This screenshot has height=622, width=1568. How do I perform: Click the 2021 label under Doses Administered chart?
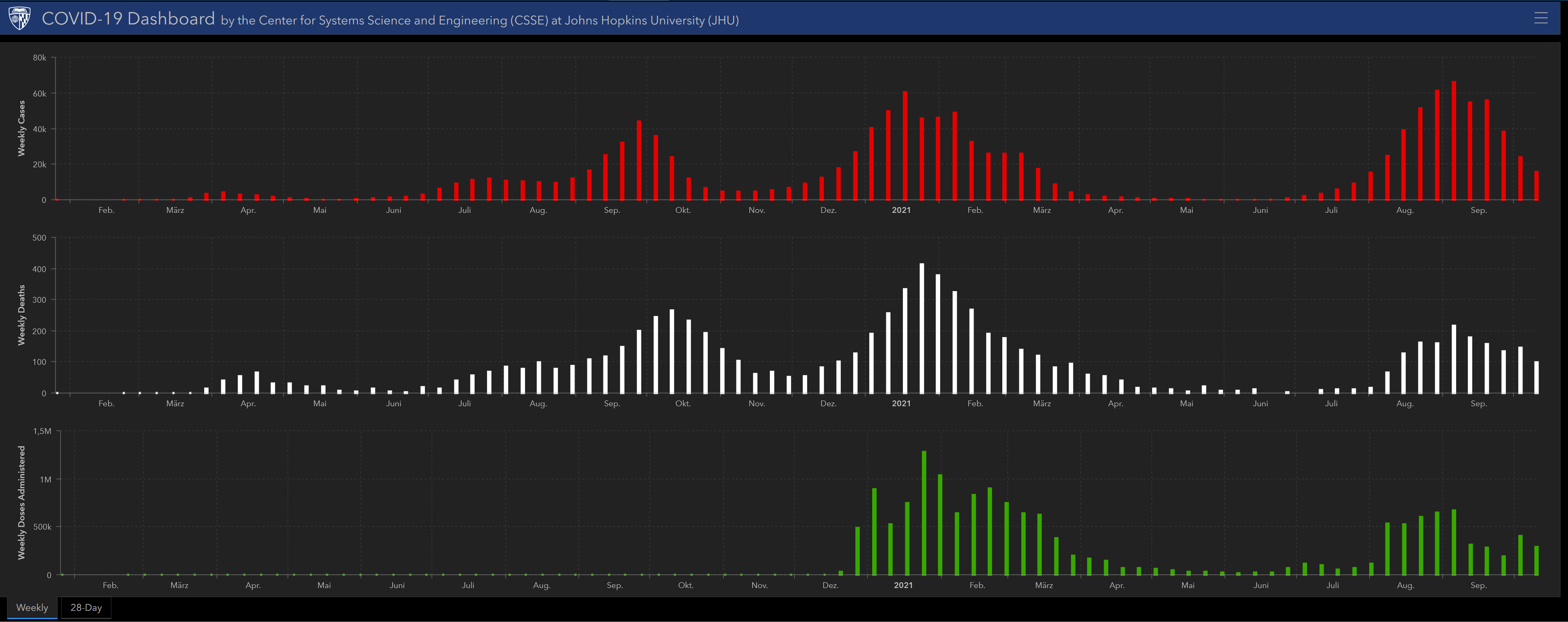pyautogui.click(x=903, y=586)
